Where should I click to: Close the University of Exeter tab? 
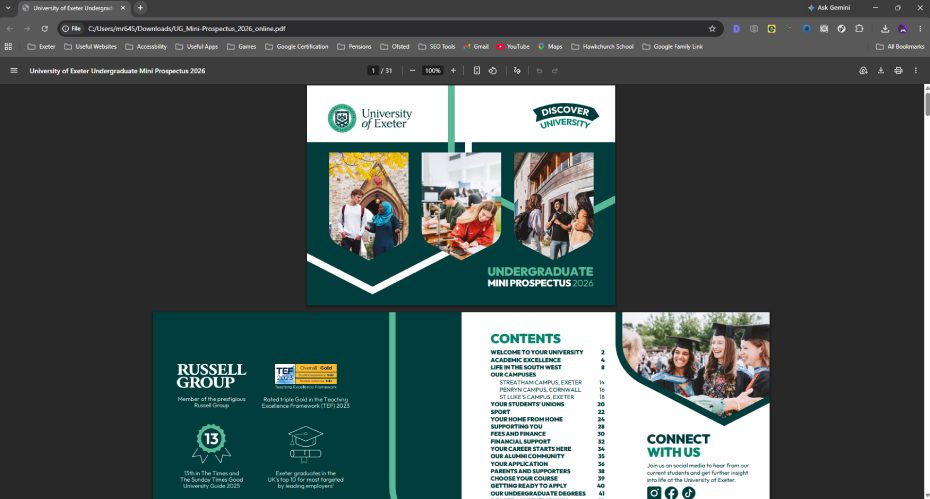(x=123, y=8)
